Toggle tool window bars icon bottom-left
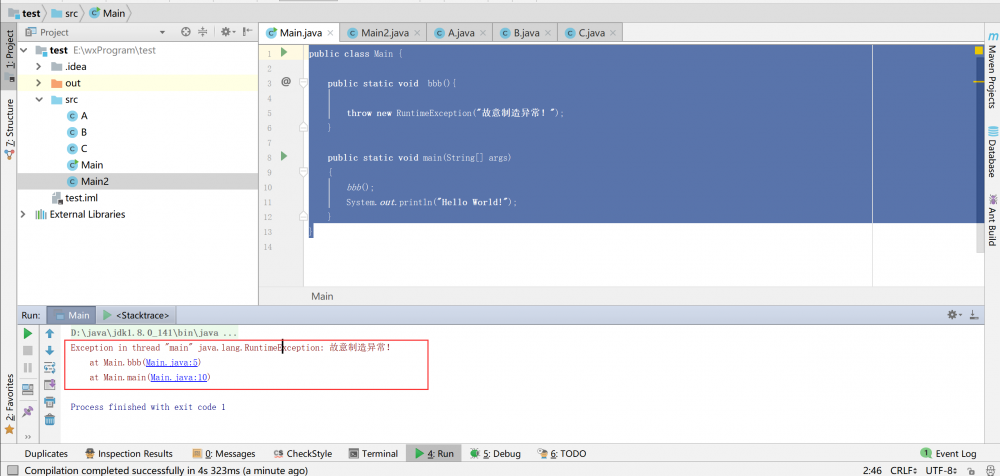Image resolution: width=1000 pixels, height=476 pixels. click(12, 471)
